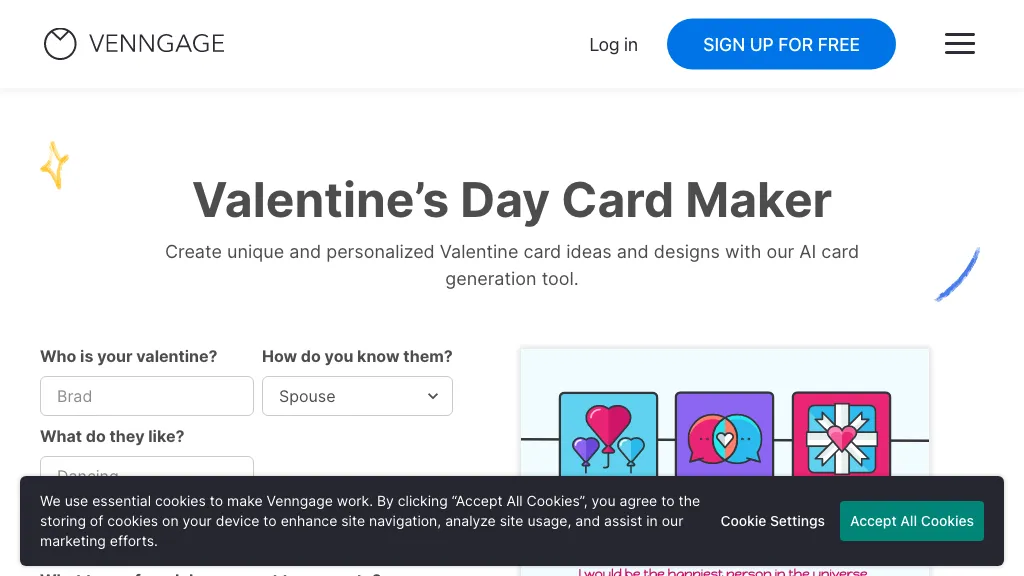
Task: Click the Log in link
Action: tap(613, 45)
